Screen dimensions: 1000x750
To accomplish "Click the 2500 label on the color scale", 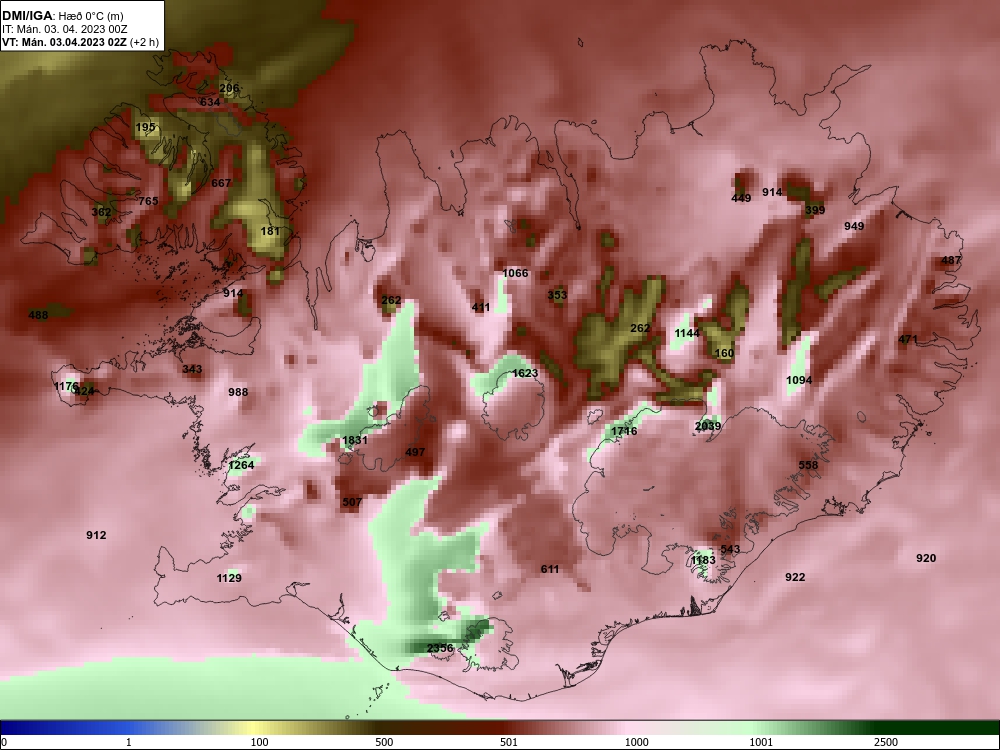I will point(886,742).
